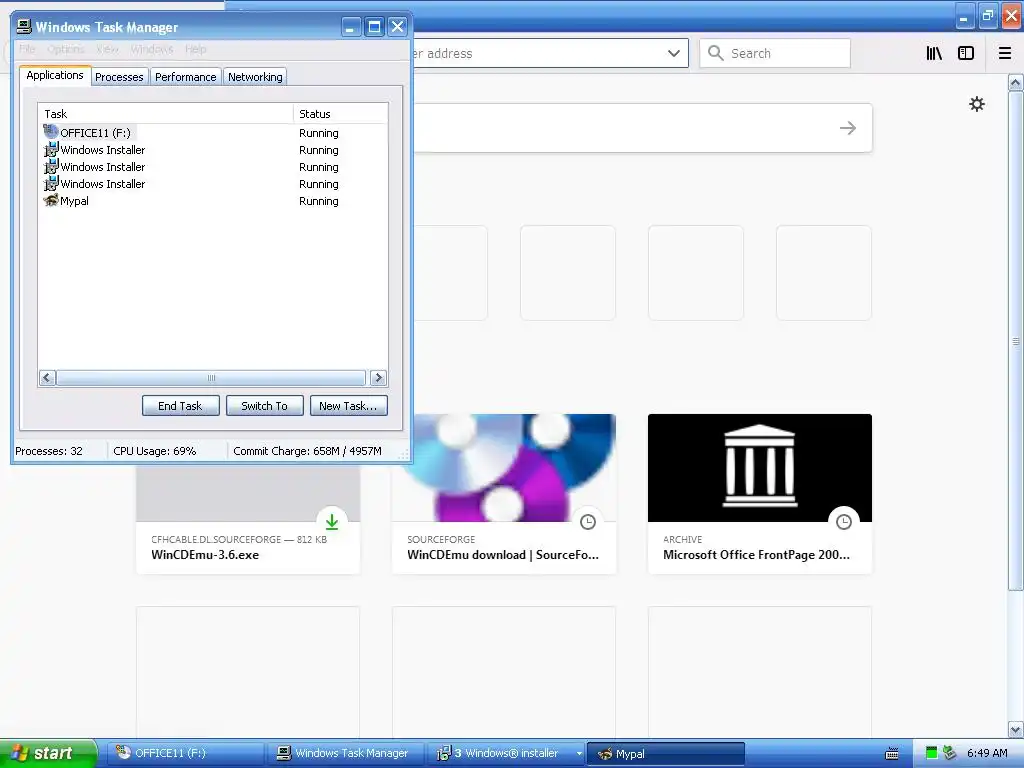Click the Processes: 32 status bar entry
The width and height of the screenshot is (1024, 768).
click(x=49, y=451)
